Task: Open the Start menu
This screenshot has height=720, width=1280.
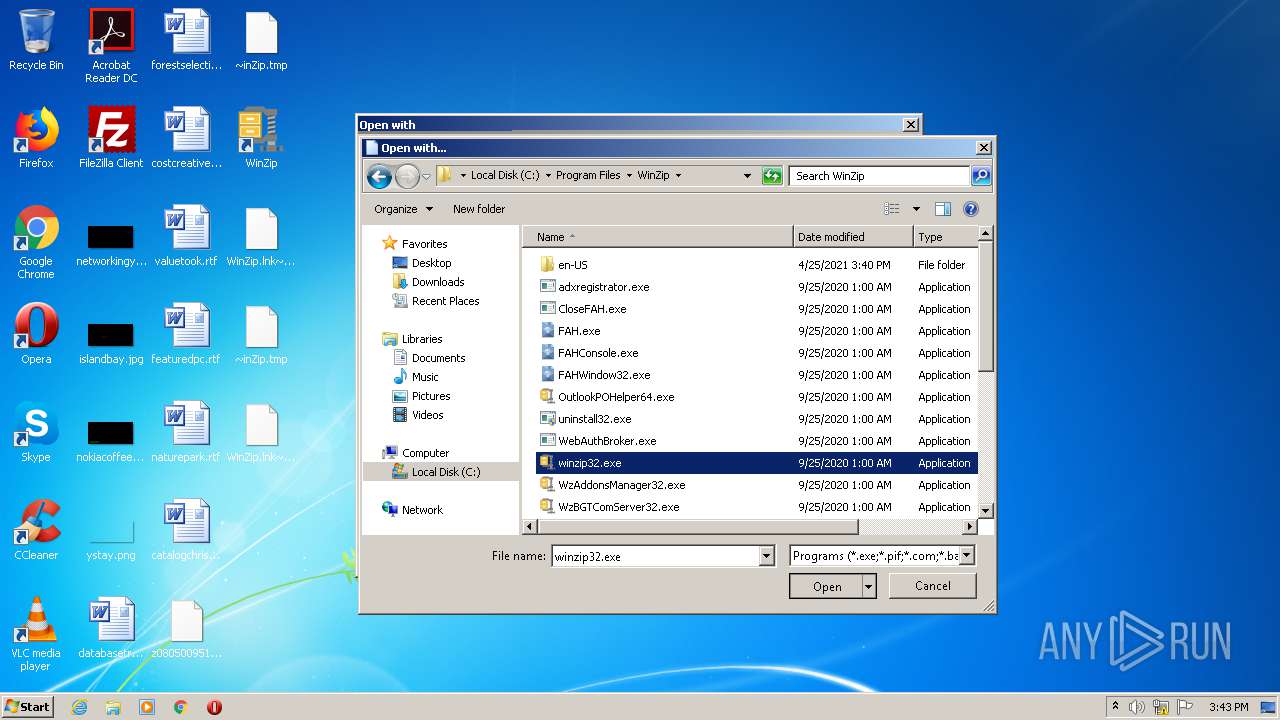Action: tap(27, 707)
